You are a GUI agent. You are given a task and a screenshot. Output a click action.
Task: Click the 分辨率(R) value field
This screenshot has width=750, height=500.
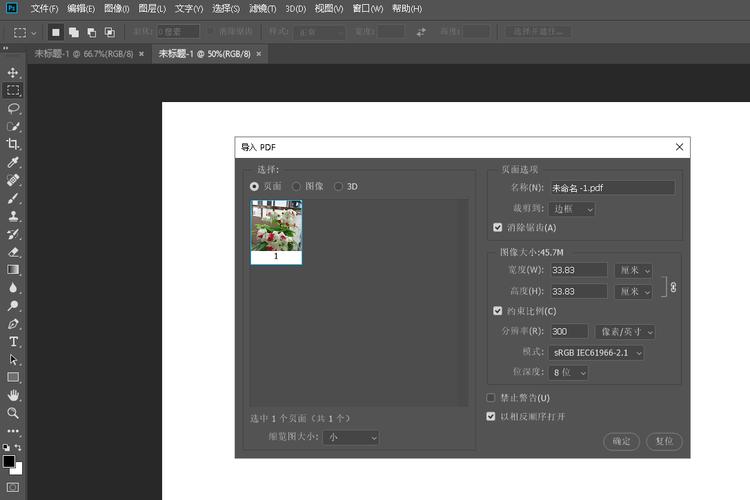[569, 332]
